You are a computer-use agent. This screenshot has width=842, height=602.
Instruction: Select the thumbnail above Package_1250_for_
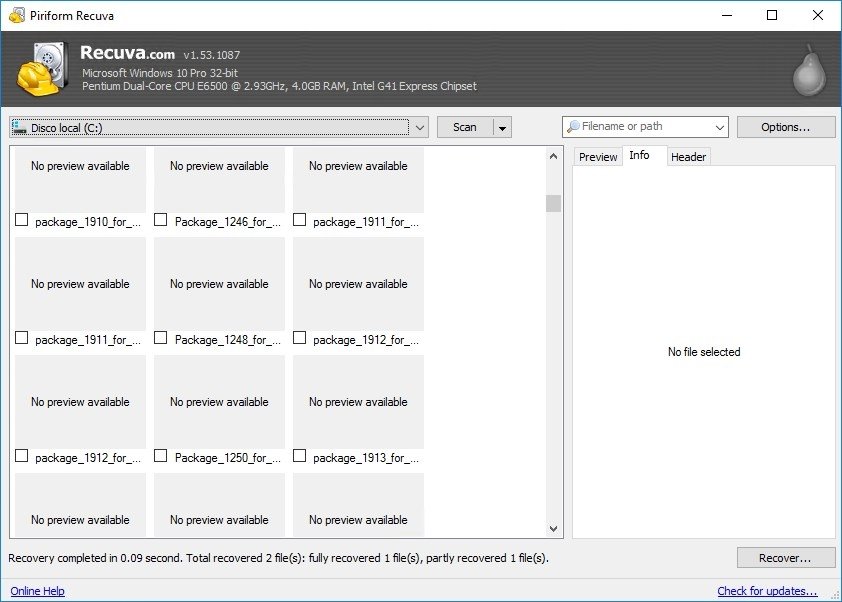tap(219, 402)
